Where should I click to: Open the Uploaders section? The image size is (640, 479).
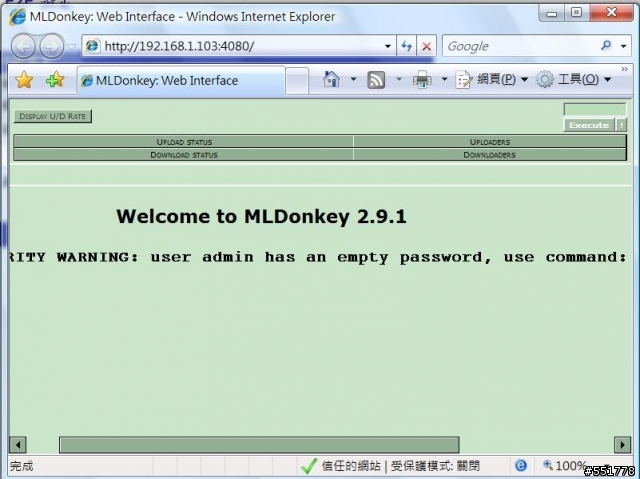coord(490,142)
